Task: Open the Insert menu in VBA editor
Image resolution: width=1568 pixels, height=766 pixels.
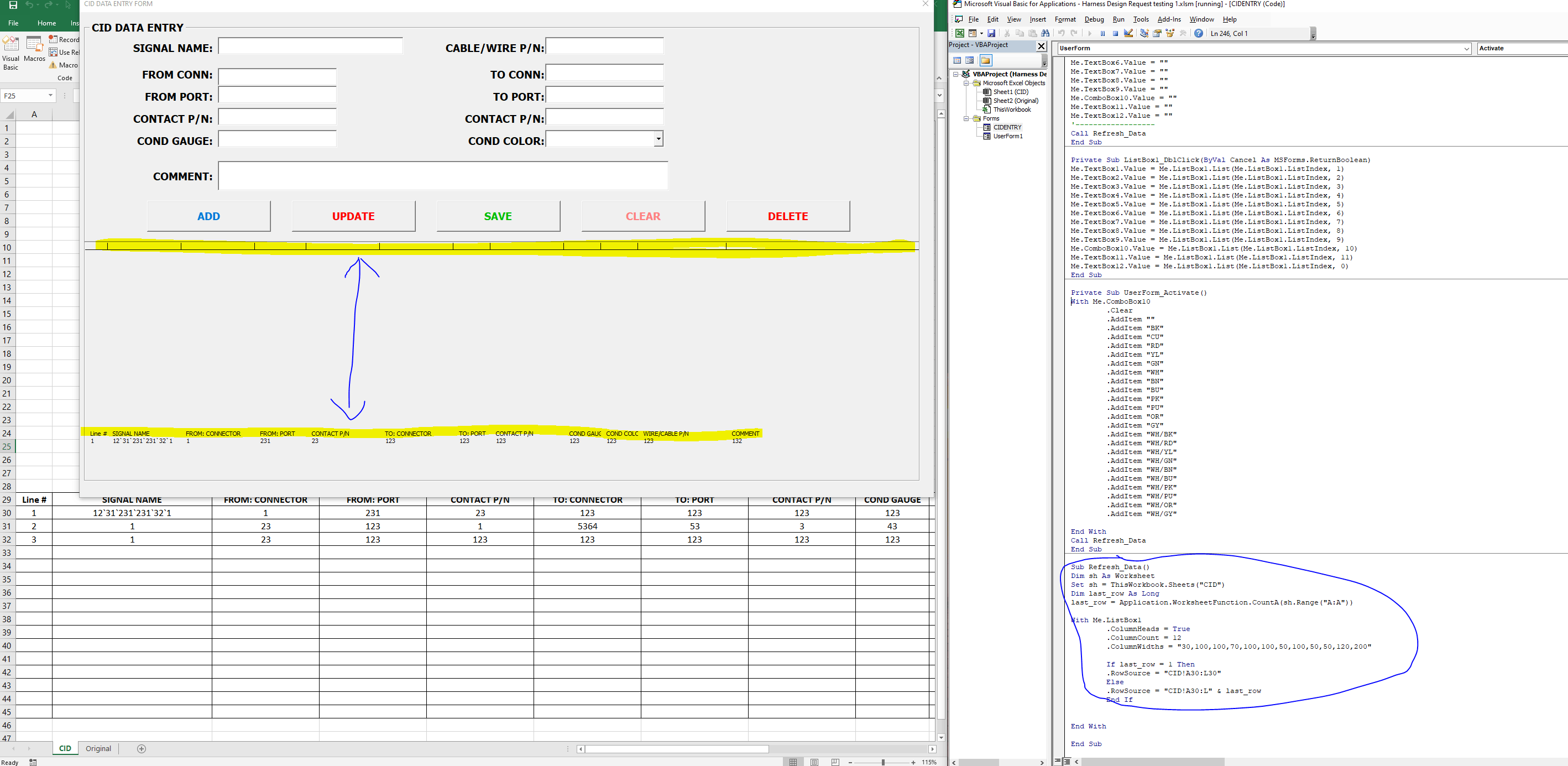Action: (x=1038, y=19)
